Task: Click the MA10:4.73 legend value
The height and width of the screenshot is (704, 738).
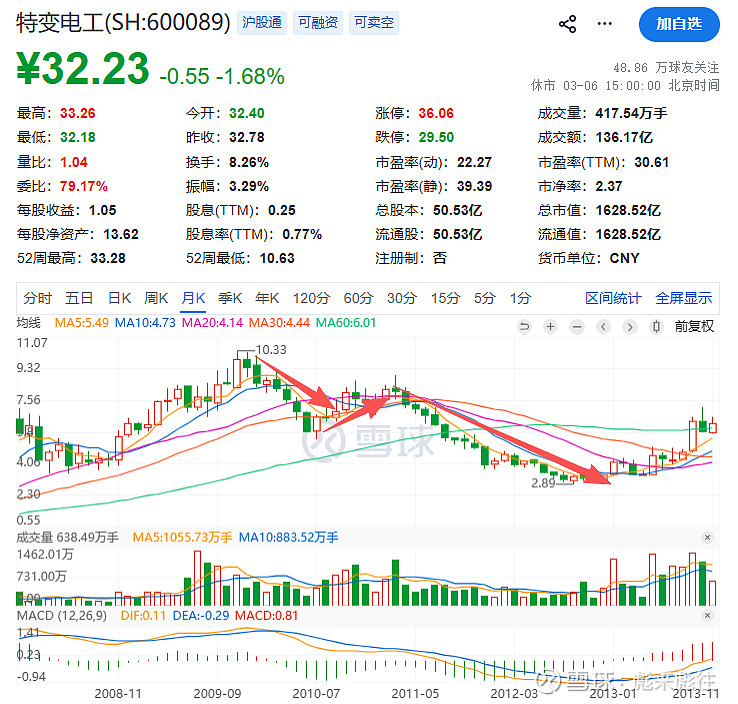Action: 145,323
